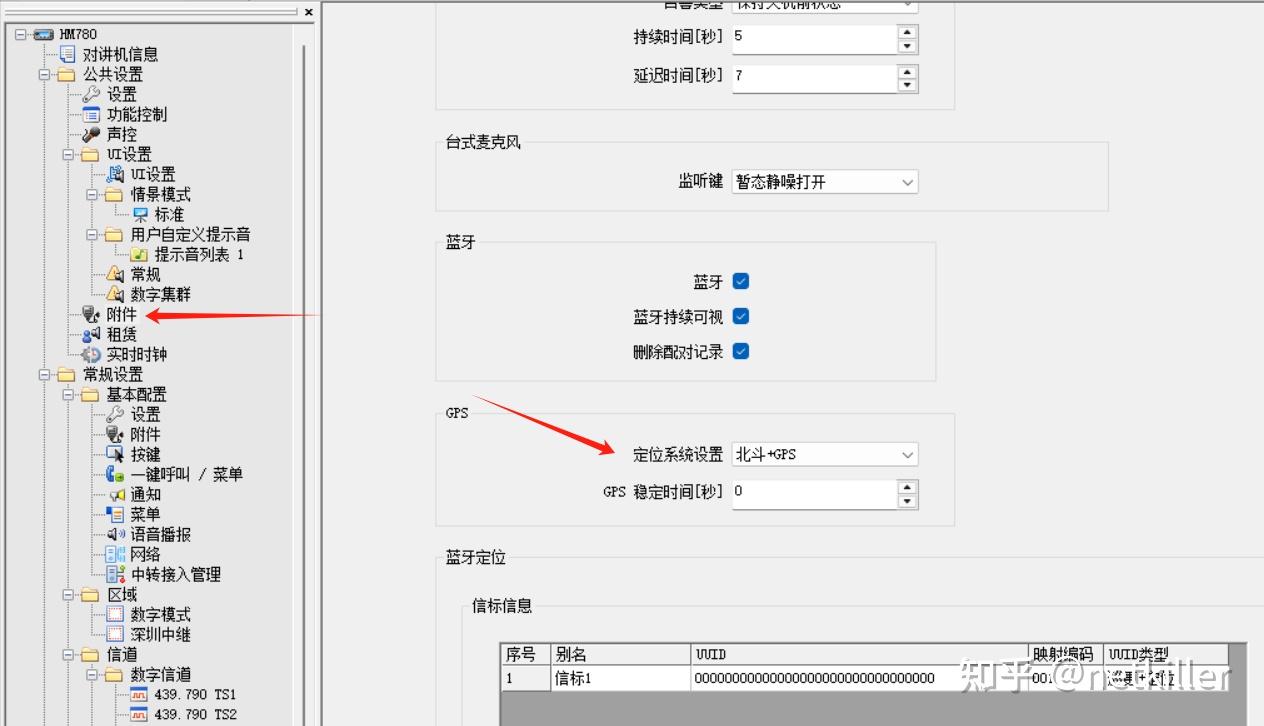Disable the 删除配对记录 checkbox

pyautogui.click(x=741, y=351)
